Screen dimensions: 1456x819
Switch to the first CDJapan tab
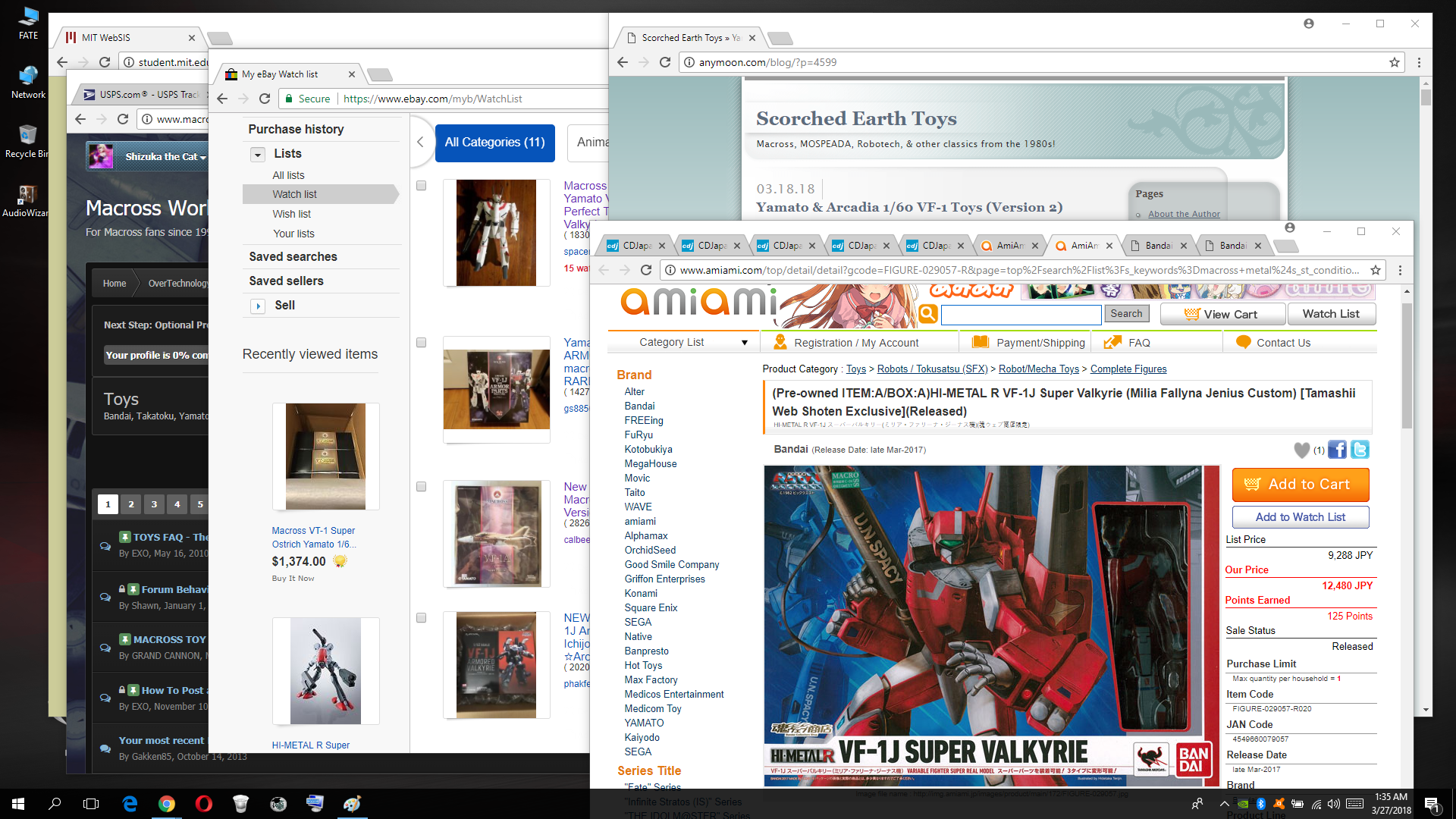635,246
